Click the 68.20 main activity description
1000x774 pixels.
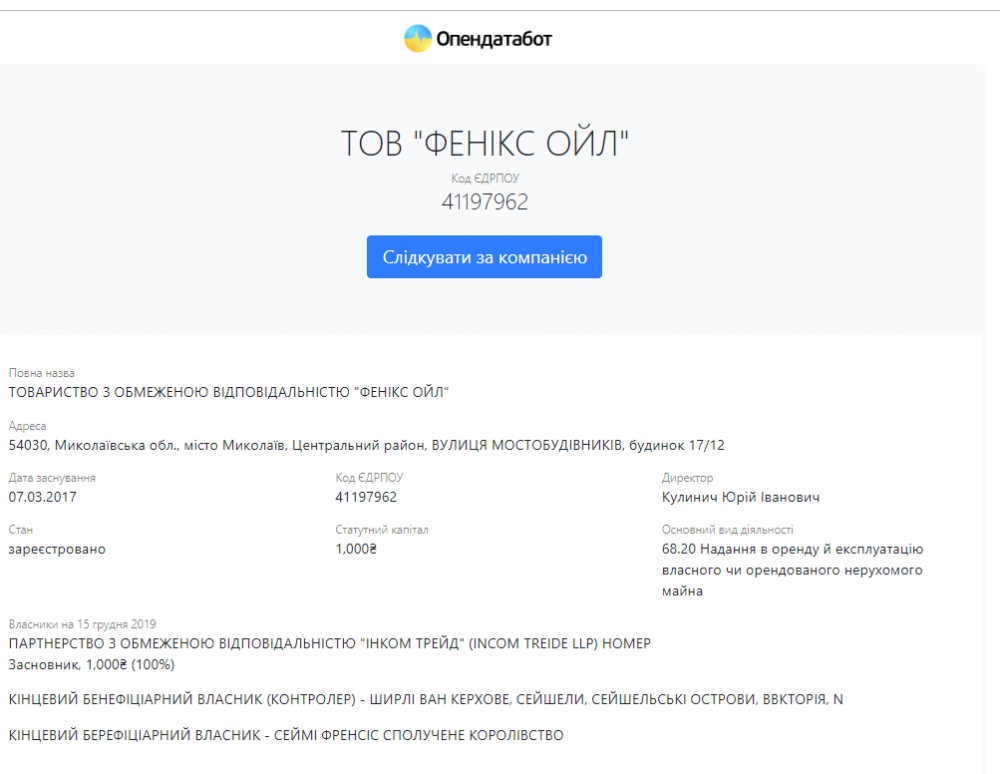(x=792, y=570)
